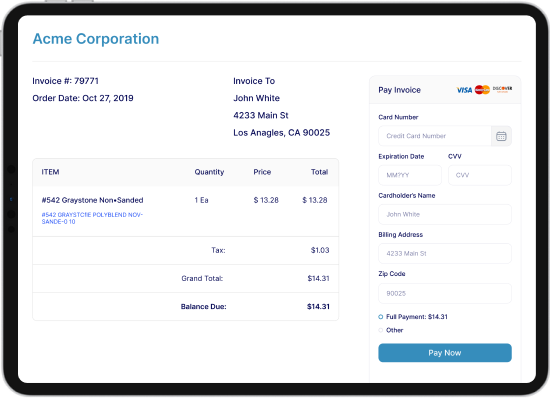Click 'Los Anagles, CA 90025' address line
Viewport: 550px width, 398px height.
point(282,133)
